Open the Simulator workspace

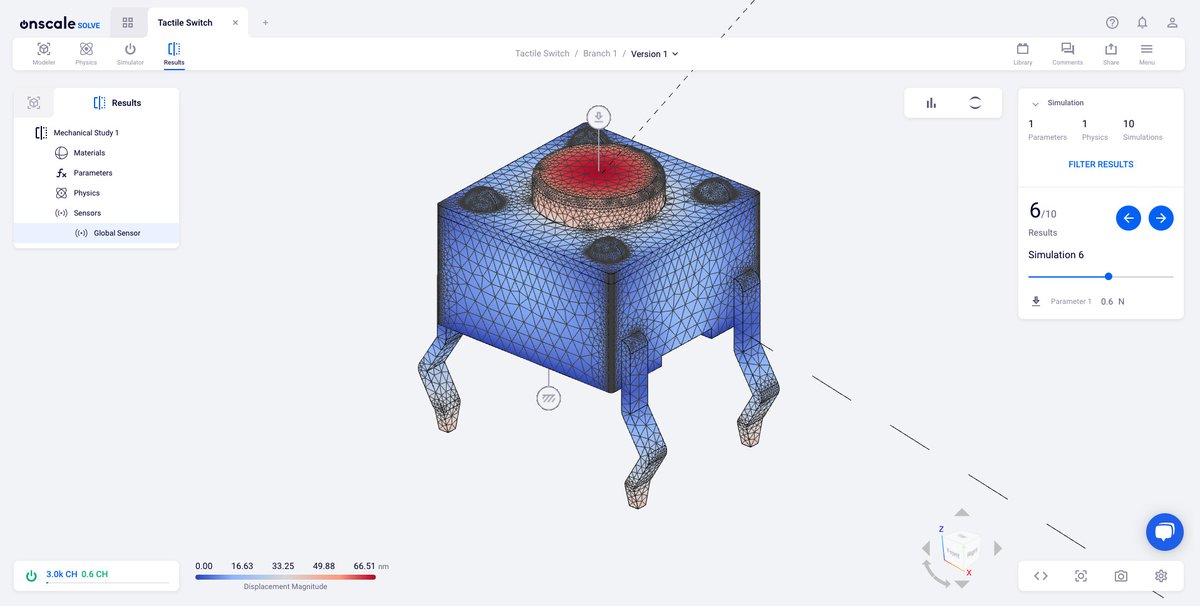(x=130, y=53)
